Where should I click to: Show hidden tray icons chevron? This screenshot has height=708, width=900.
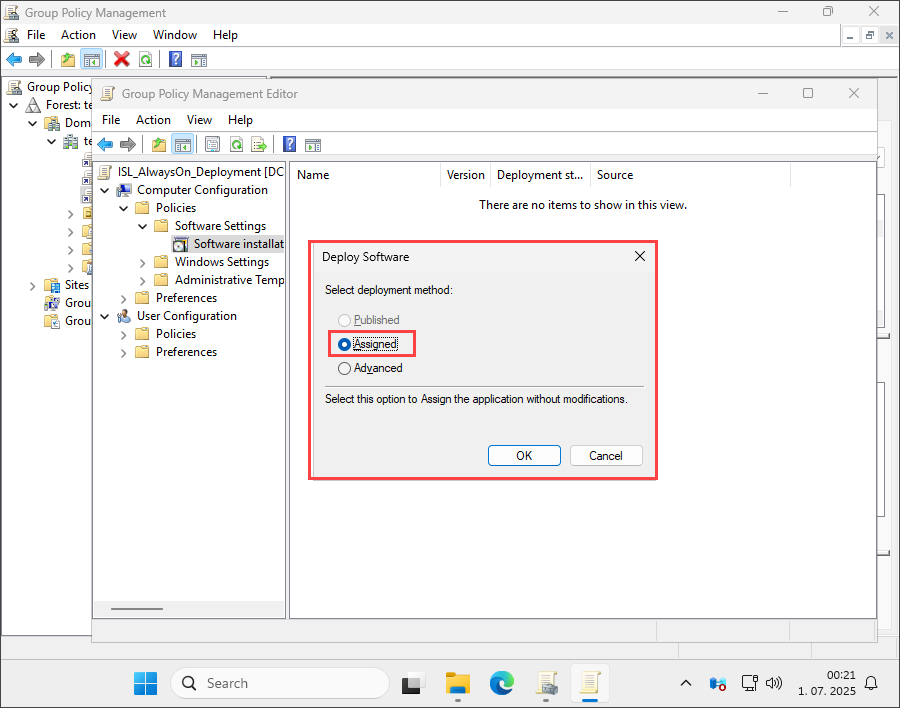pyautogui.click(x=685, y=683)
